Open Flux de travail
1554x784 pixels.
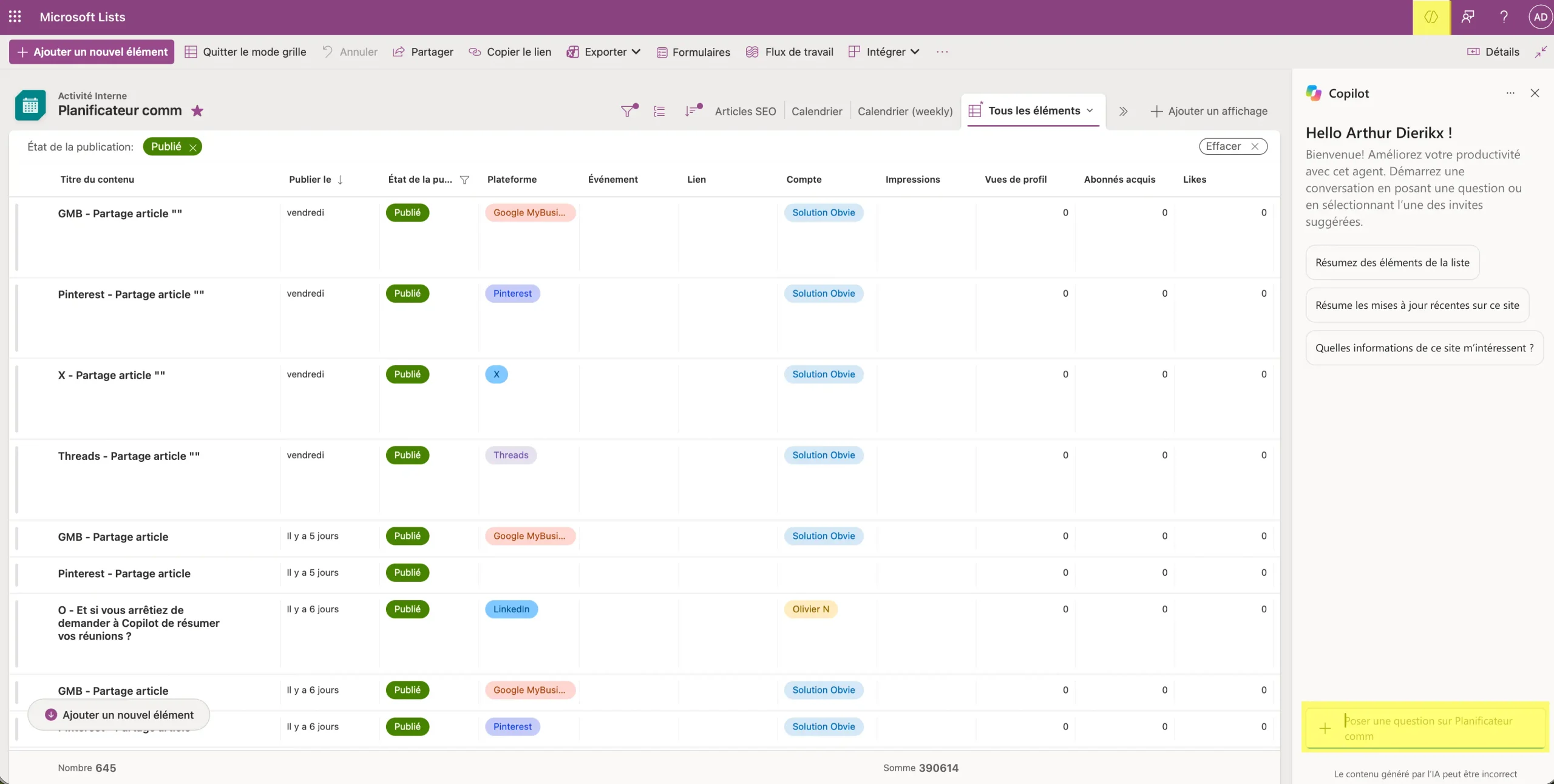789,52
